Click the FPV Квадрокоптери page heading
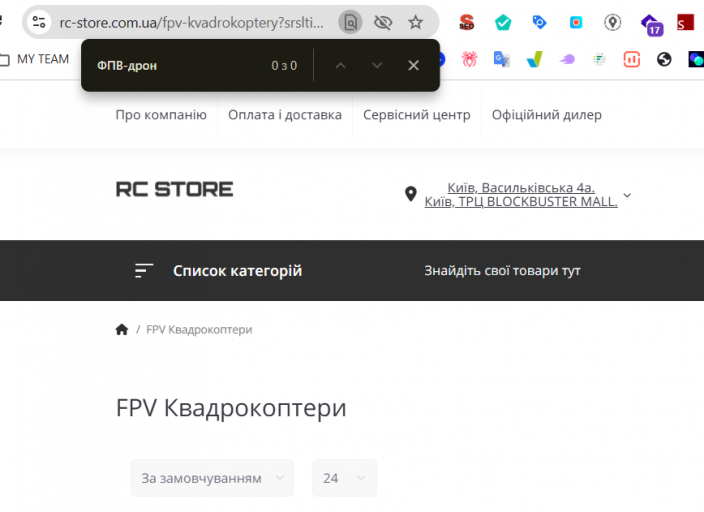The image size is (704, 512). tap(231, 409)
